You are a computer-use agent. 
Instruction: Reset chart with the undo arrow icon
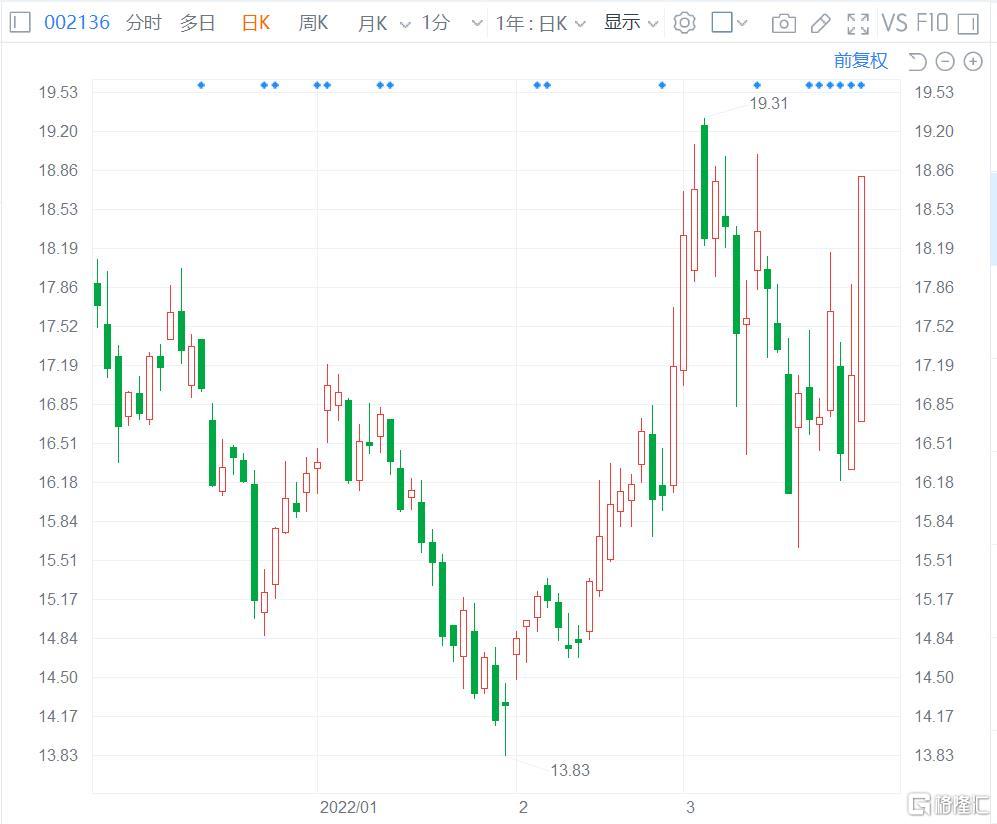(x=918, y=62)
